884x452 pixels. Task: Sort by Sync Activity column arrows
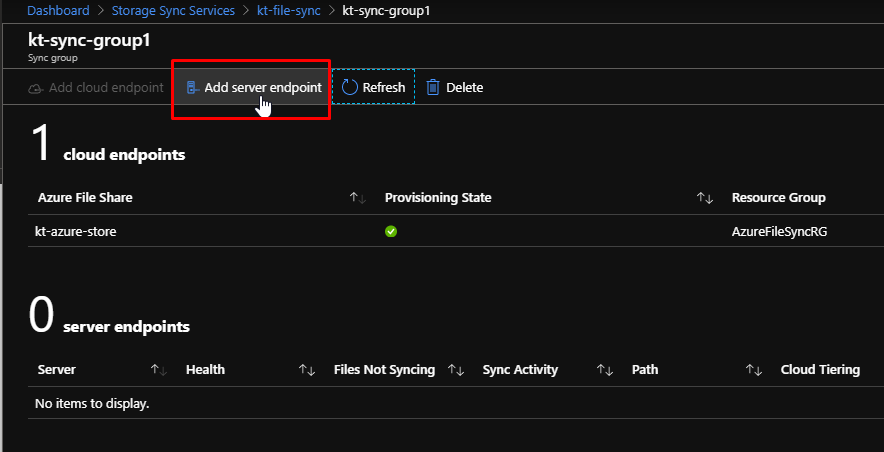(x=604, y=370)
